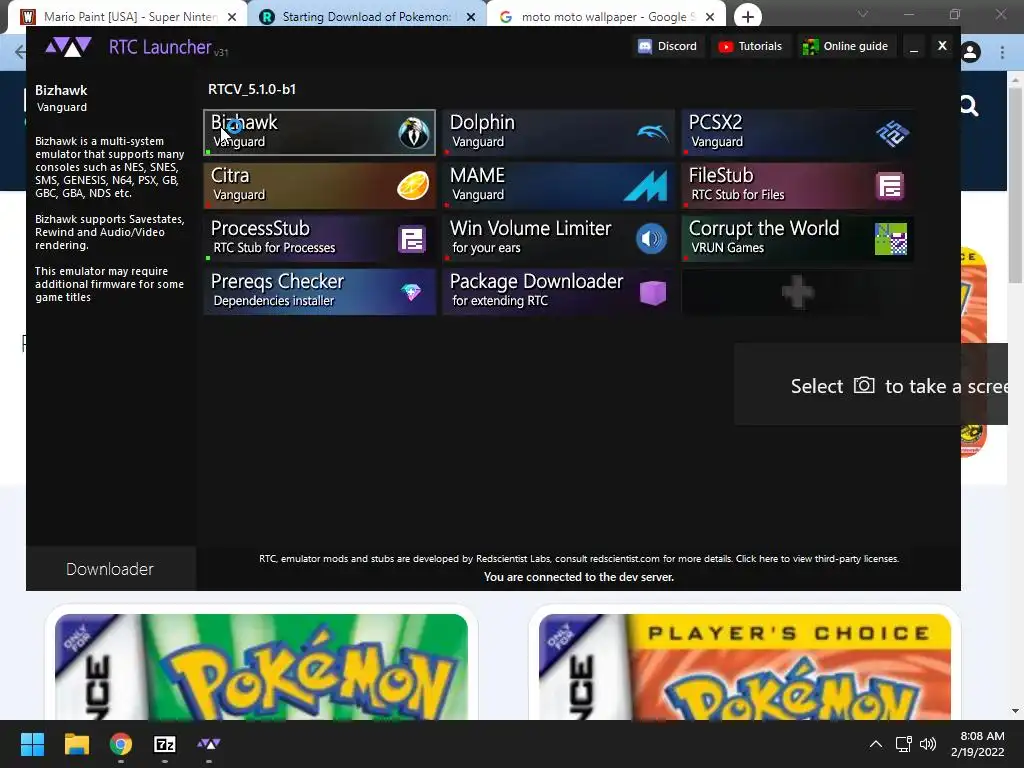The width and height of the screenshot is (1024, 768).
Task: Go back with browser back arrow
Action: [x=20, y=52]
